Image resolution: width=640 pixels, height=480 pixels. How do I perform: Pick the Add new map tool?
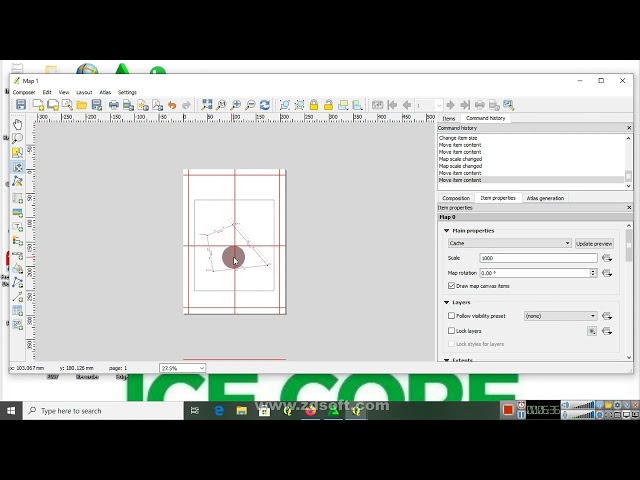coord(18,198)
